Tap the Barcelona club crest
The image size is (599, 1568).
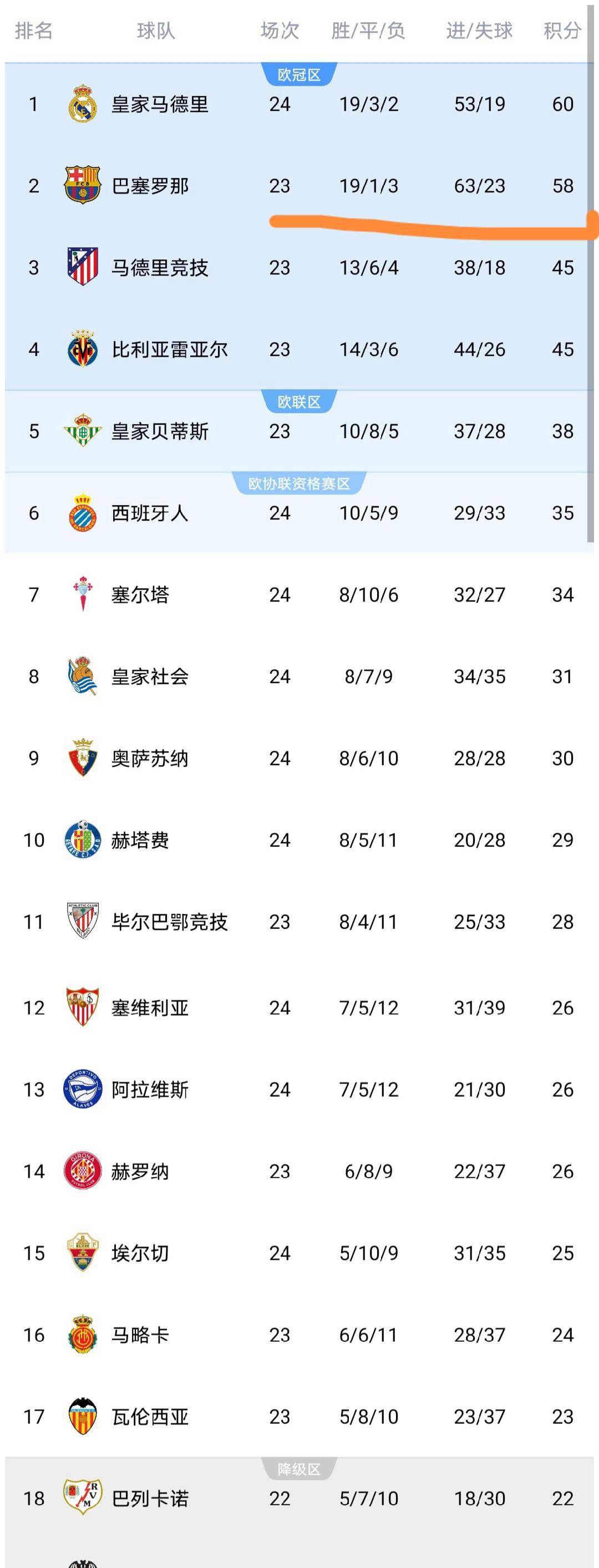tap(82, 185)
